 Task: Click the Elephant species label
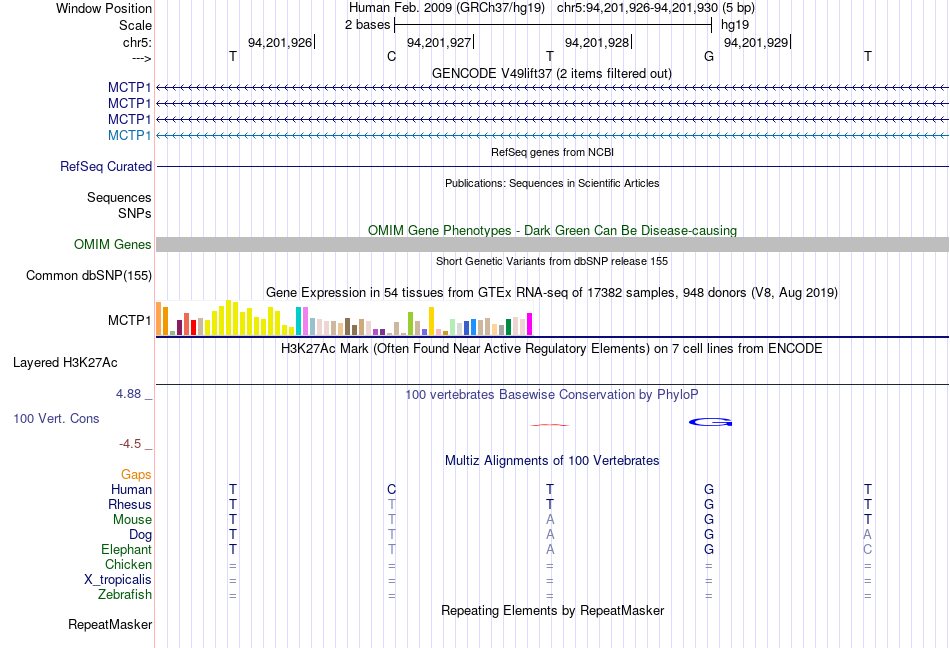click(126, 549)
